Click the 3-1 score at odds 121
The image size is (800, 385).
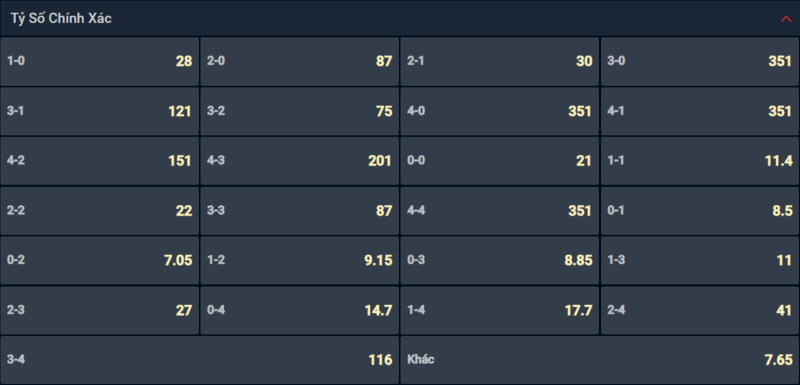[x=99, y=111]
